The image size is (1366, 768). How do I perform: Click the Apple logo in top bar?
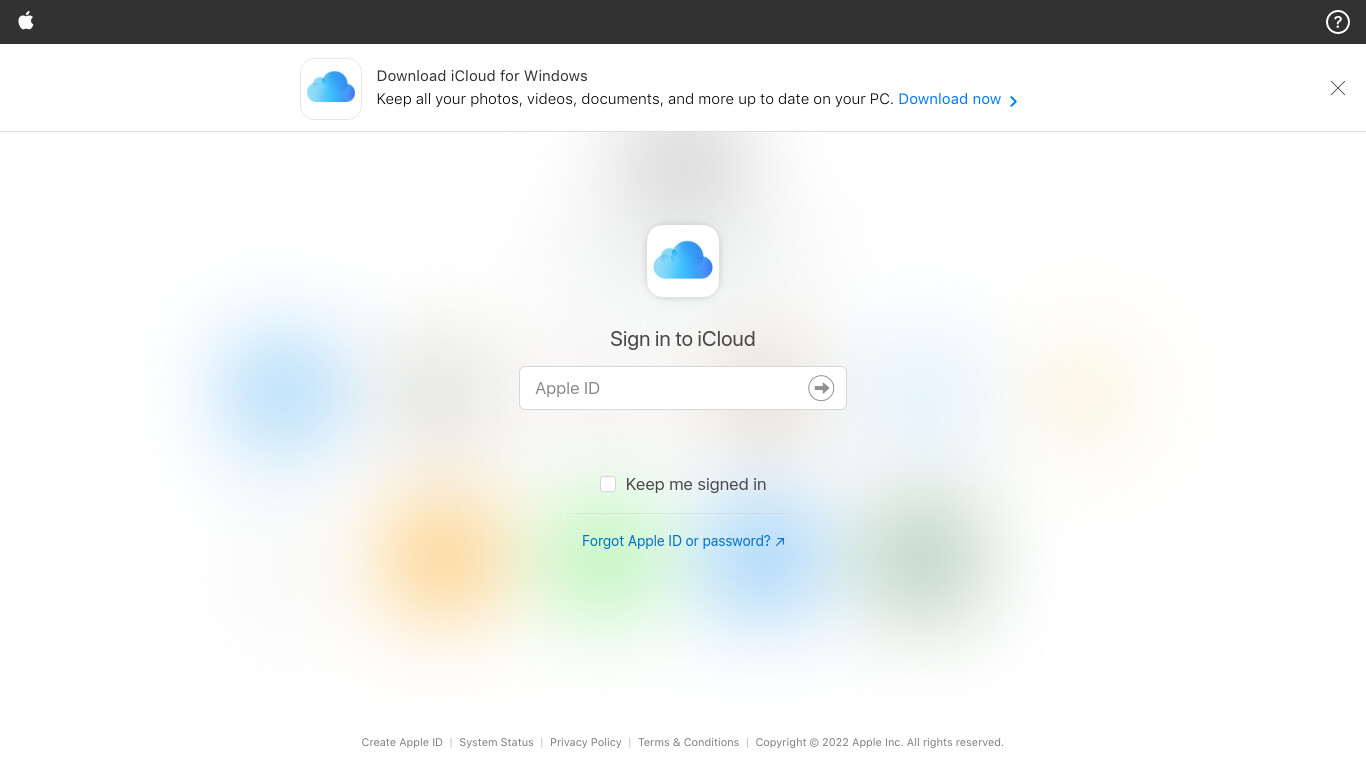click(26, 21)
